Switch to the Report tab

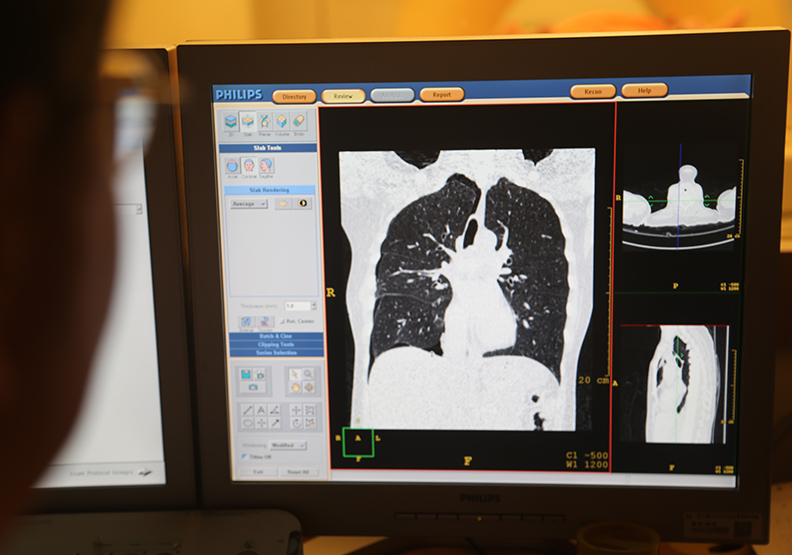pyautogui.click(x=441, y=95)
